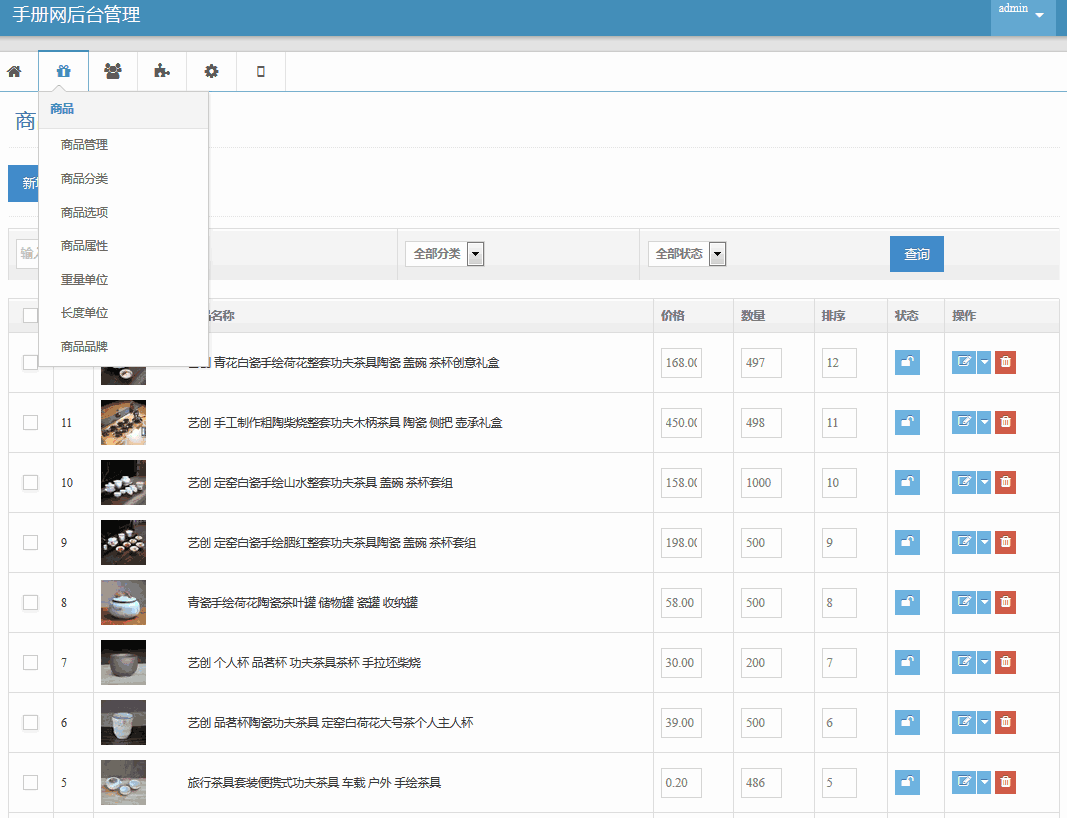Open the users group icon menu

pyautogui.click(x=113, y=71)
